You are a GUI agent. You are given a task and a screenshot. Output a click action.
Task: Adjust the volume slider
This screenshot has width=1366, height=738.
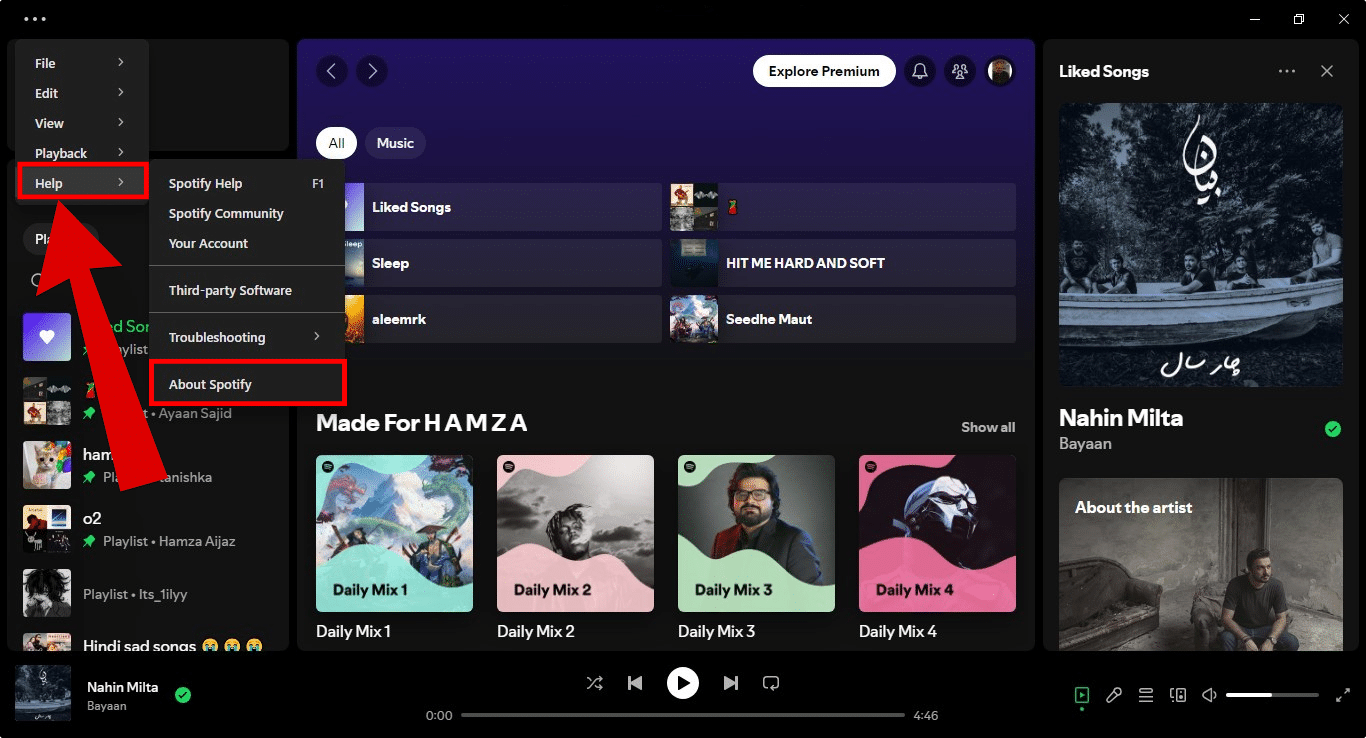tap(1271, 695)
